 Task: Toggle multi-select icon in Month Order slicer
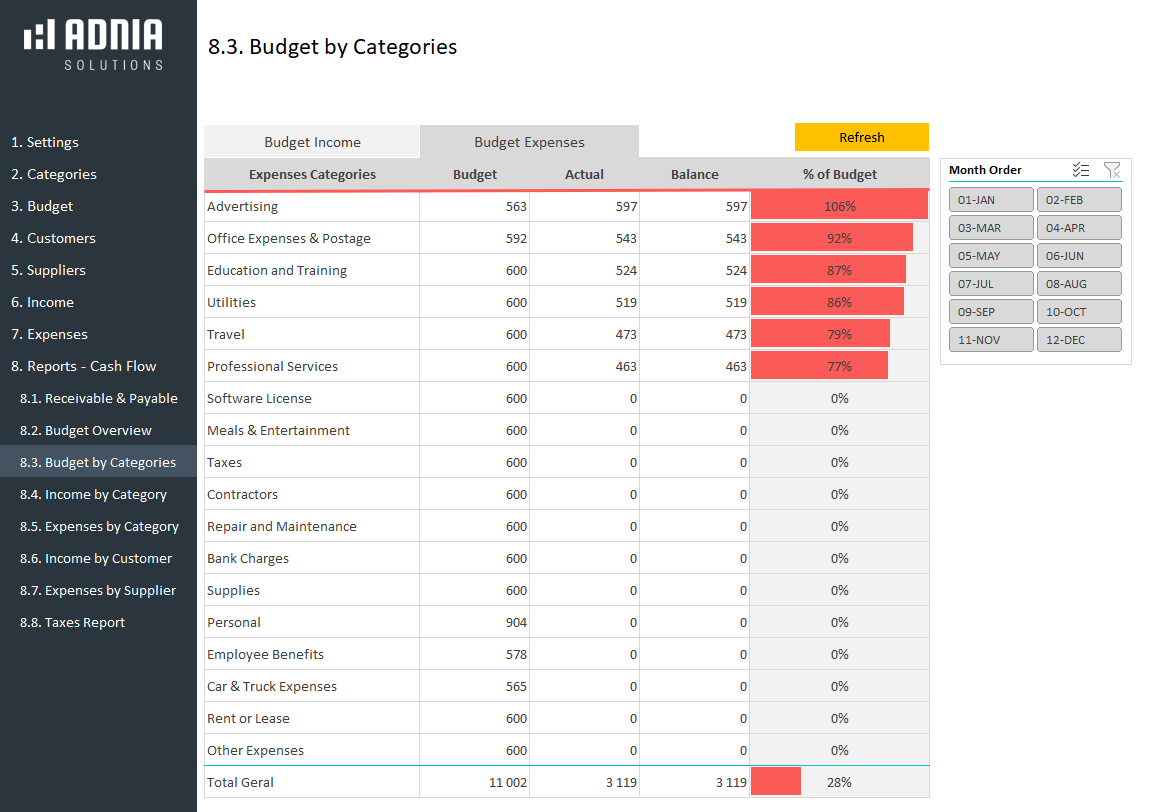coord(1080,170)
